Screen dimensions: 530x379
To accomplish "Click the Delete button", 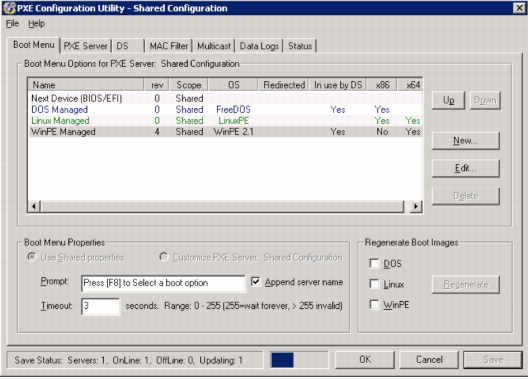I will pyautogui.click(x=465, y=196).
